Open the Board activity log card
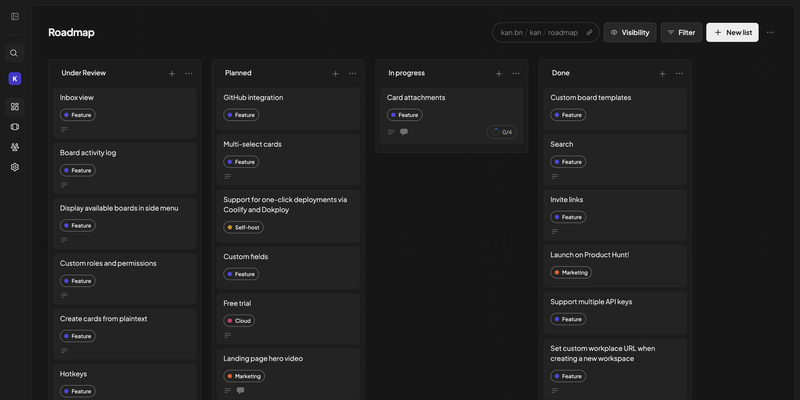The width and height of the screenshot is (800, 400). click(x=124, y=168)
